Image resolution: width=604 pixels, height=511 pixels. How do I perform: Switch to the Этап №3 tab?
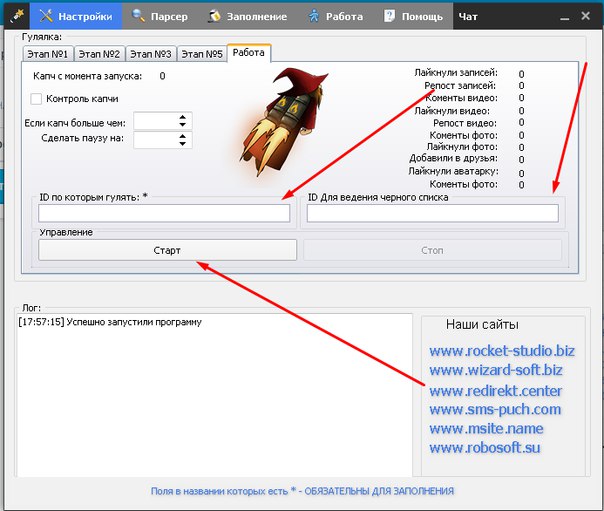(x=151, y=54)
